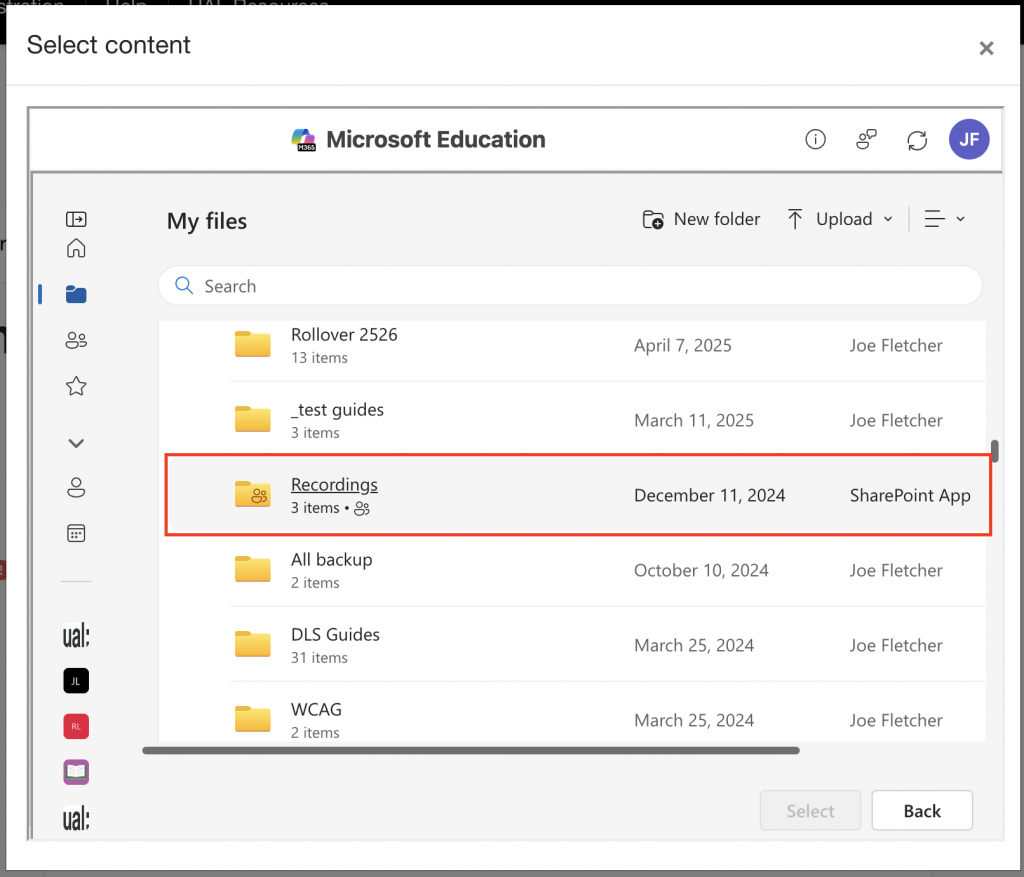The image size is (1024, 877).
Task: Close the Select content dialog
Action: [986, 48]
